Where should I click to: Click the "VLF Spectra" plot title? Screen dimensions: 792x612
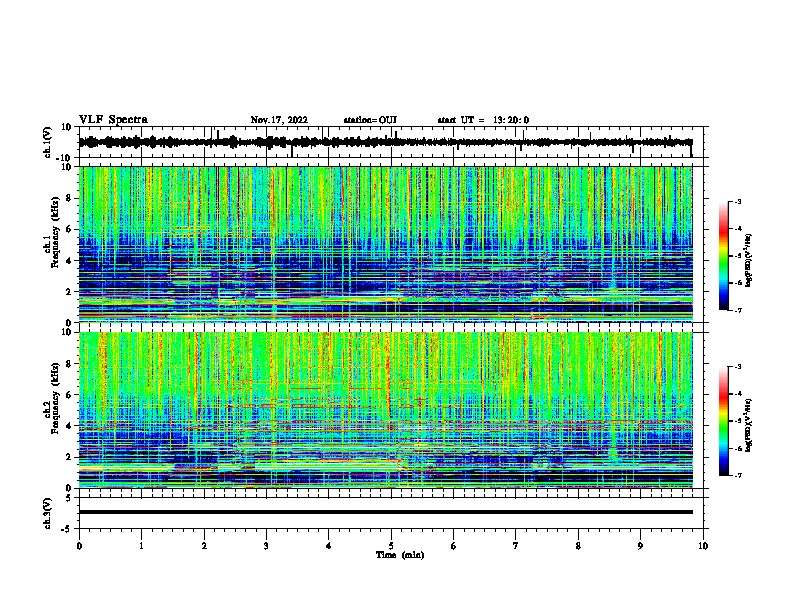(113, 120)
